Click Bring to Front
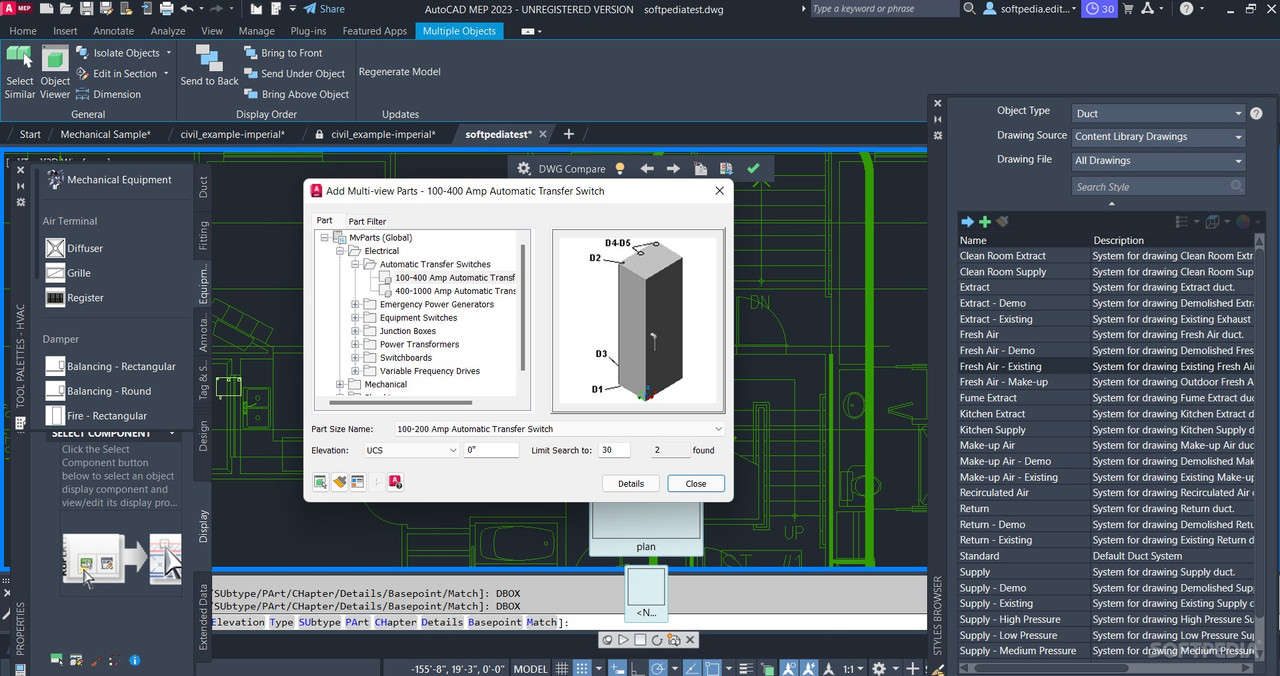The width and height of the screenshot is (1280, 676). pyautogui.click(x=283, y=53)
